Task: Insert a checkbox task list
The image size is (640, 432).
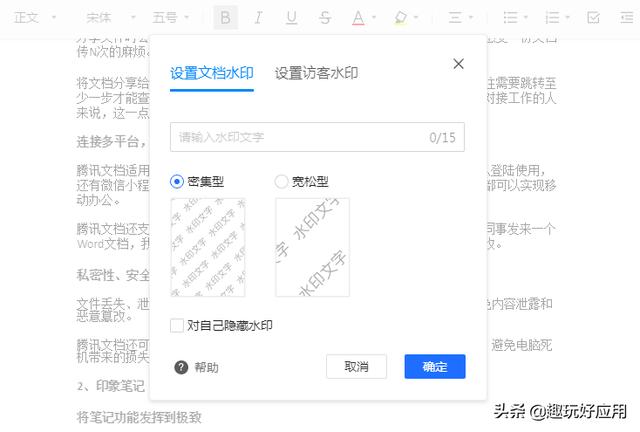Action: click(x=593, y=17)
